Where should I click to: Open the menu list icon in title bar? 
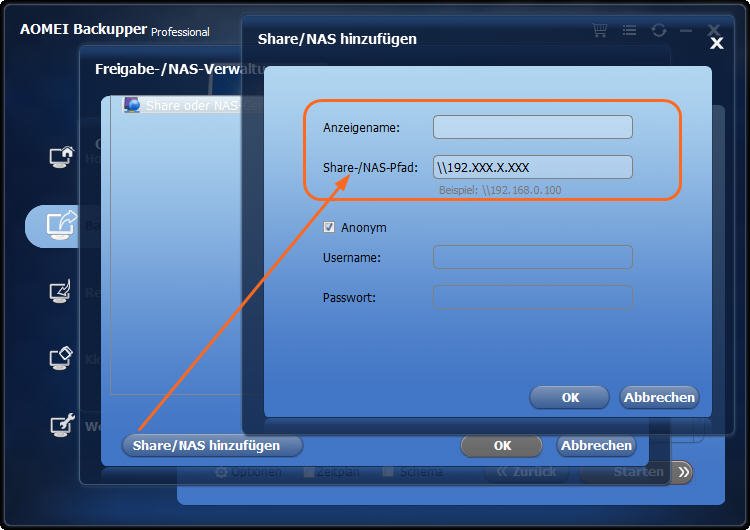pos(629,31)
